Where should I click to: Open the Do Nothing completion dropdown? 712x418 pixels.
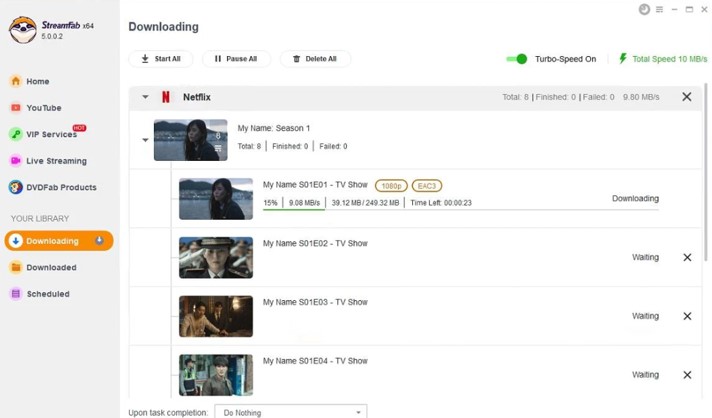click(291, 411)
